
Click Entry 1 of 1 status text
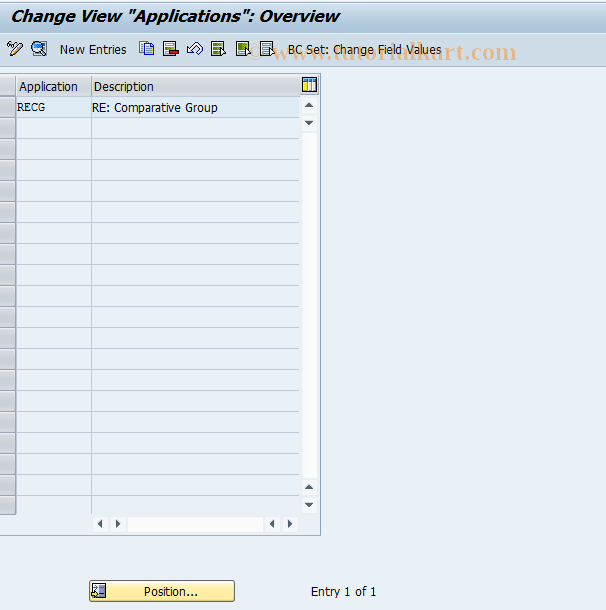[x=343, y=592]
